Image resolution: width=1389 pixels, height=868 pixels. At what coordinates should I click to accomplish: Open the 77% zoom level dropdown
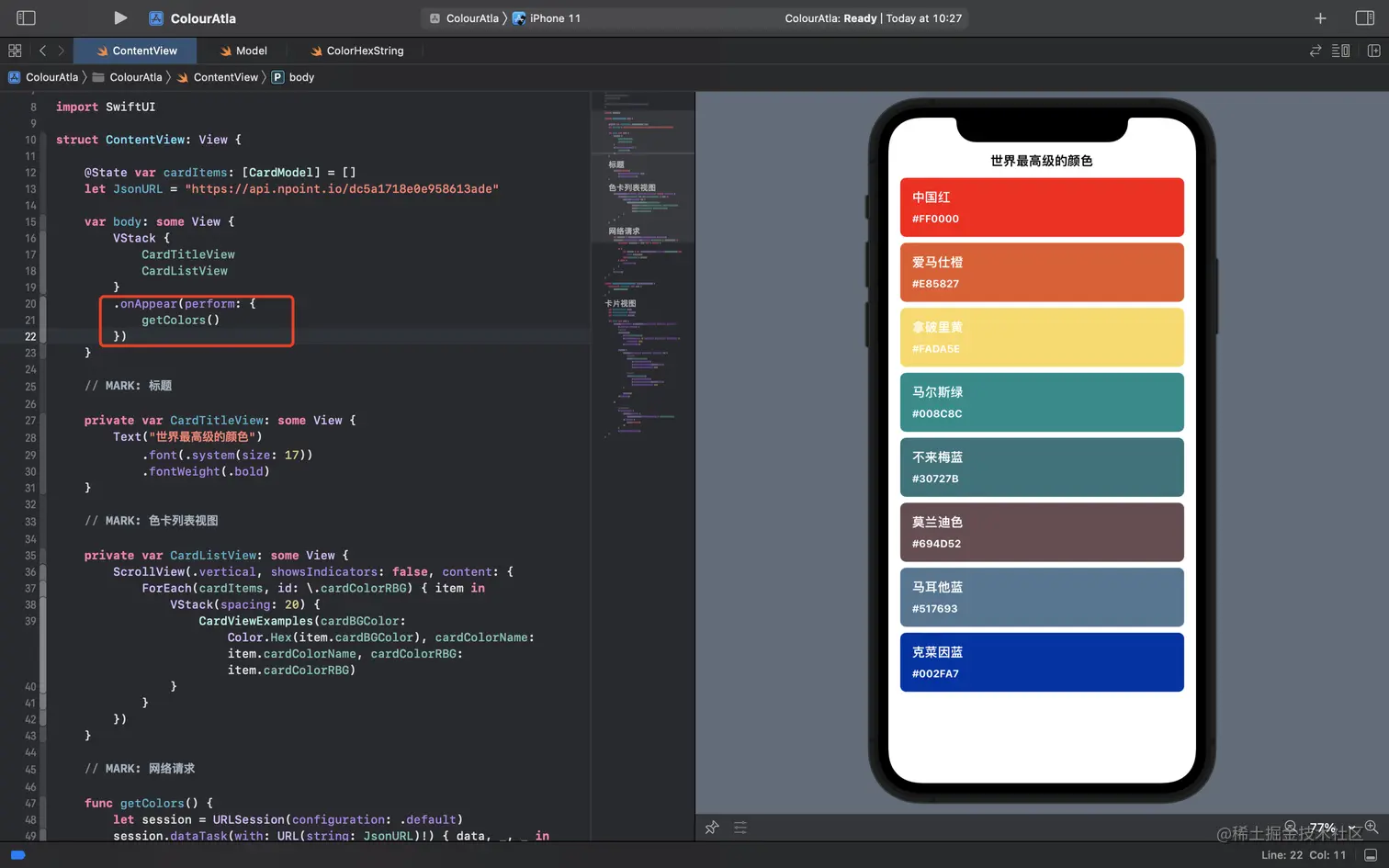pos(1330,827)
